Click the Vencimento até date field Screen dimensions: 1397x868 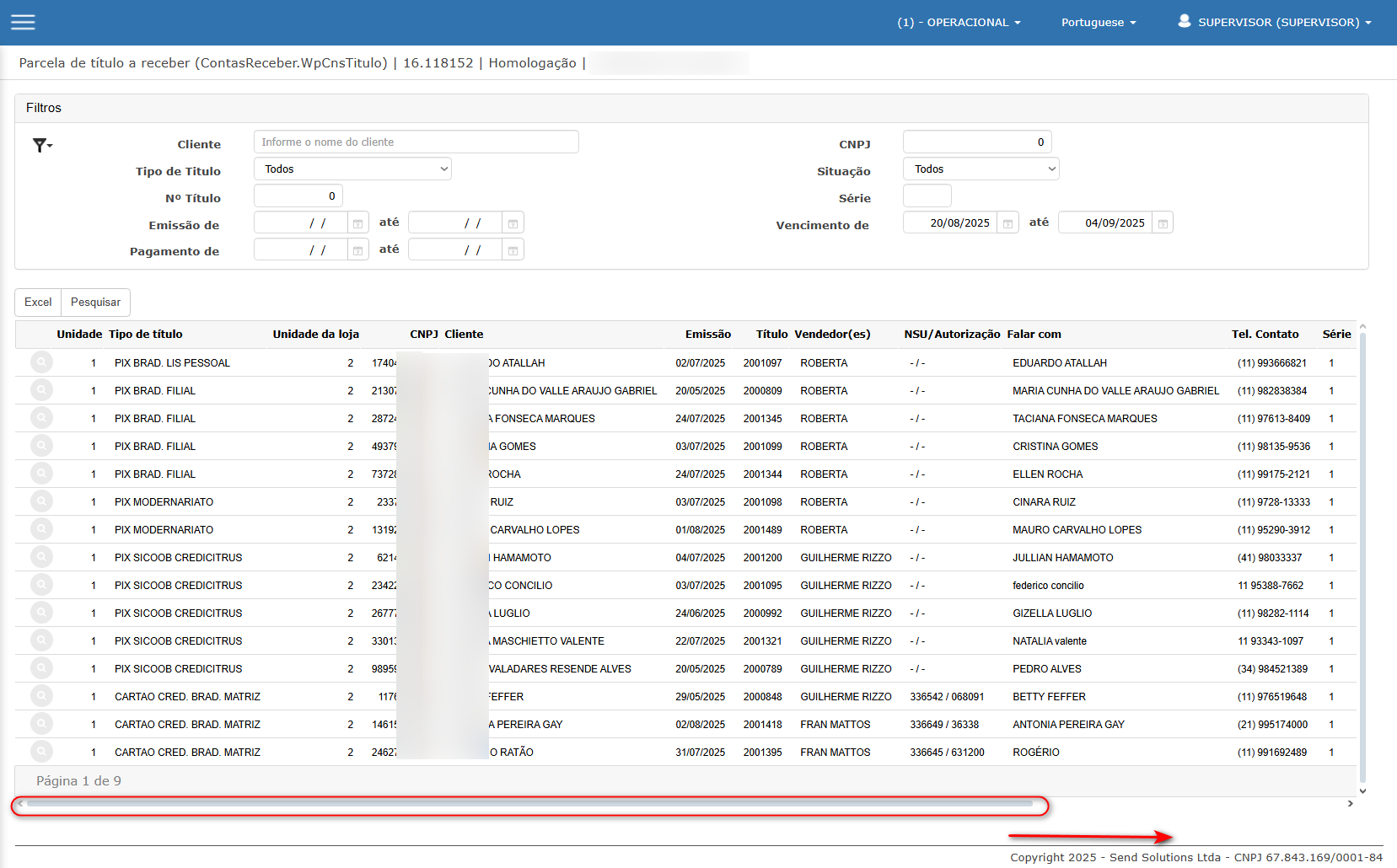1105,223
